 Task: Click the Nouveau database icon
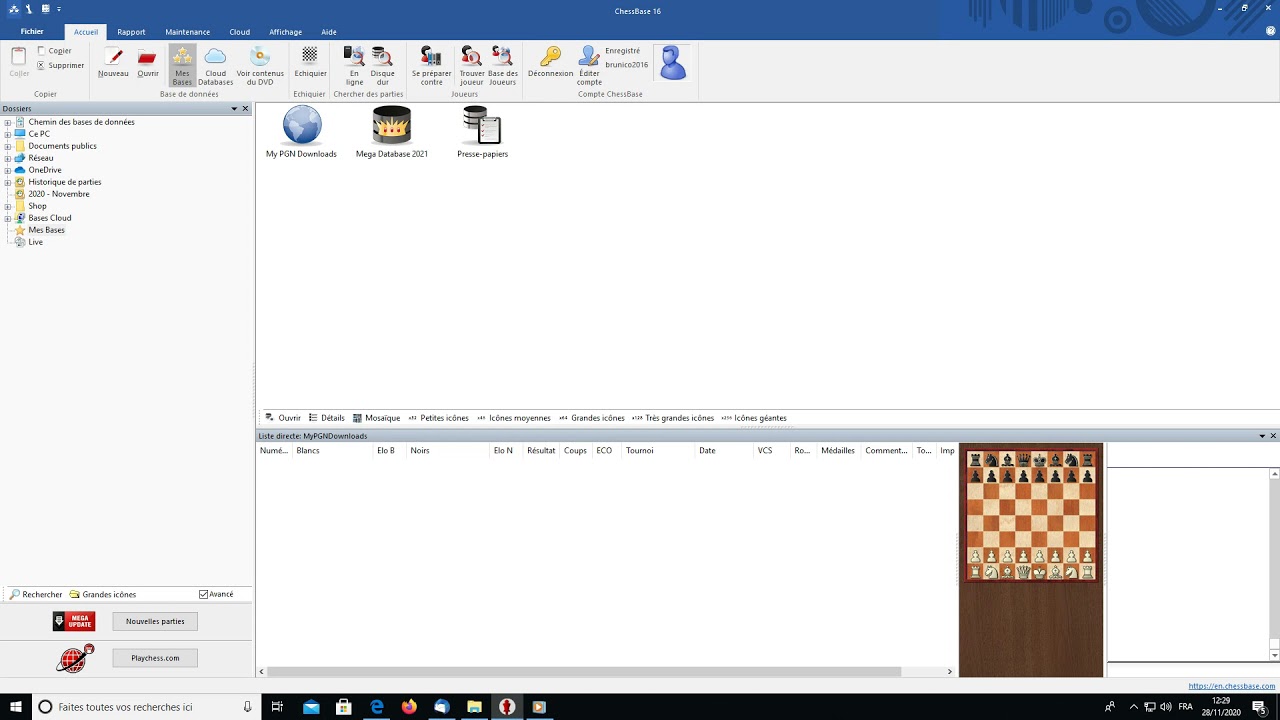point(113,62)
